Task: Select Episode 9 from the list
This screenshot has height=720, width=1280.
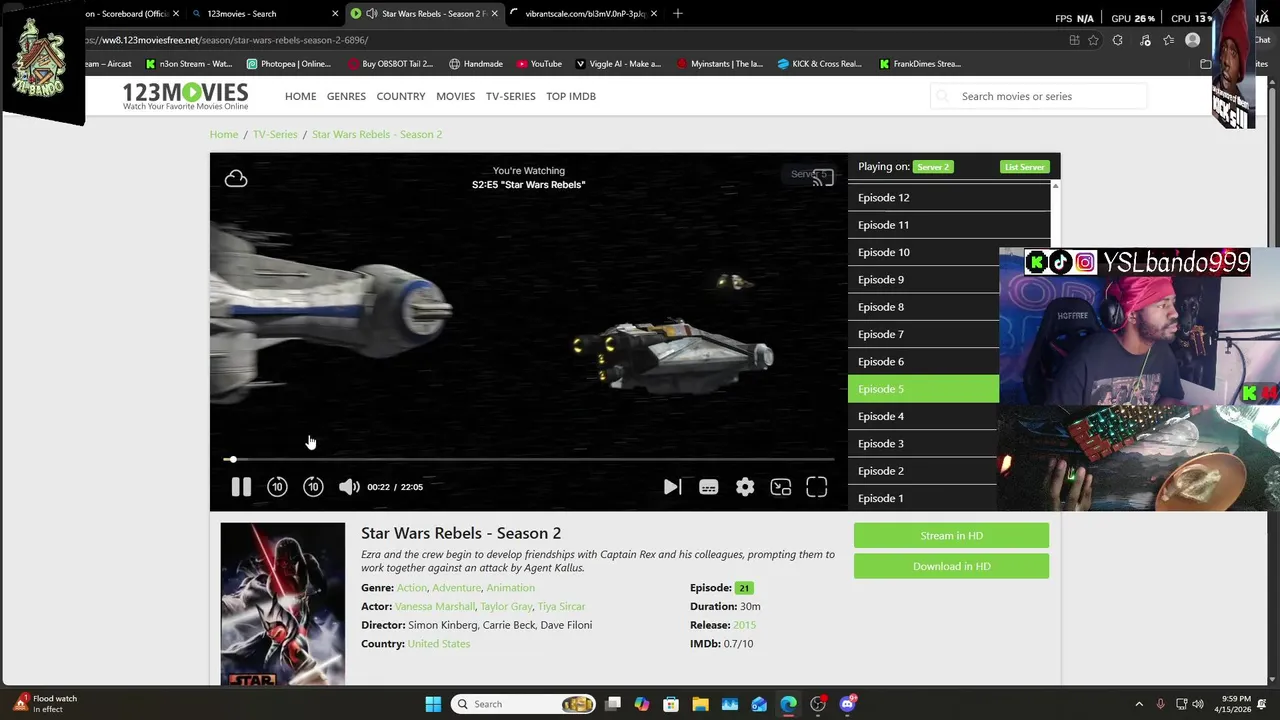Action: click(x=923, y=280)
